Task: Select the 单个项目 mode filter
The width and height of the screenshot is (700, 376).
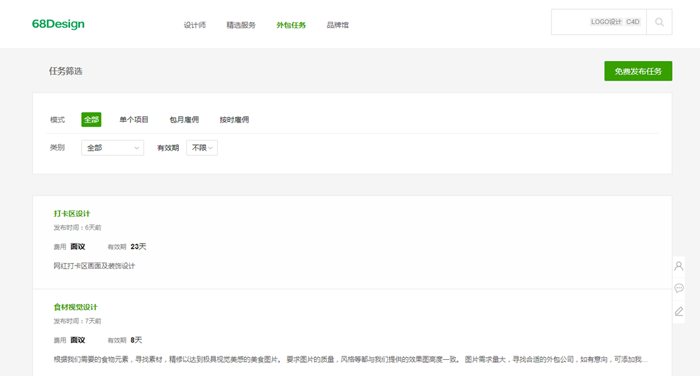Action: tap(134, 120)
